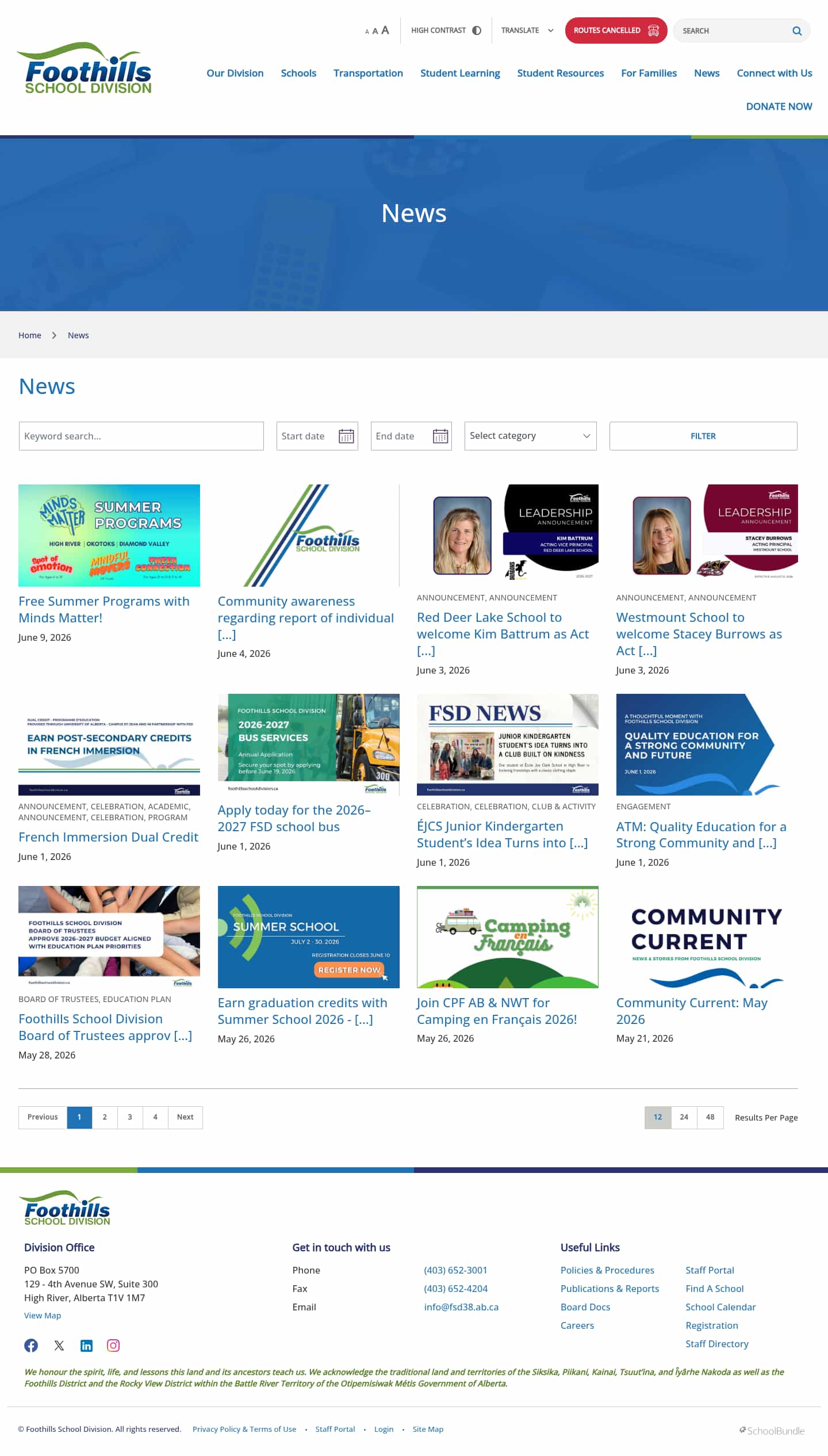Expand the Select category dropdown
Viewport: 828px width, 1456px height.
point(530,436)
